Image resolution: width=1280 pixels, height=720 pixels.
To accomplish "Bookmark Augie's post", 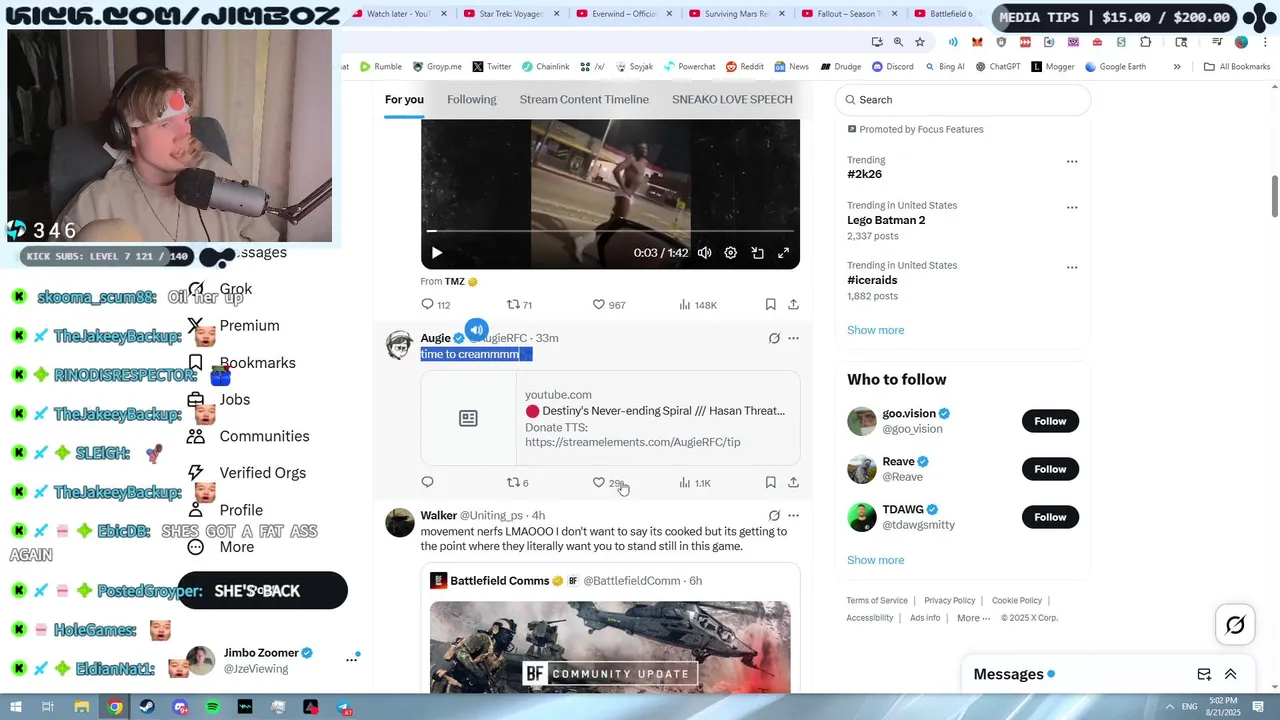I will pos(770,482).
